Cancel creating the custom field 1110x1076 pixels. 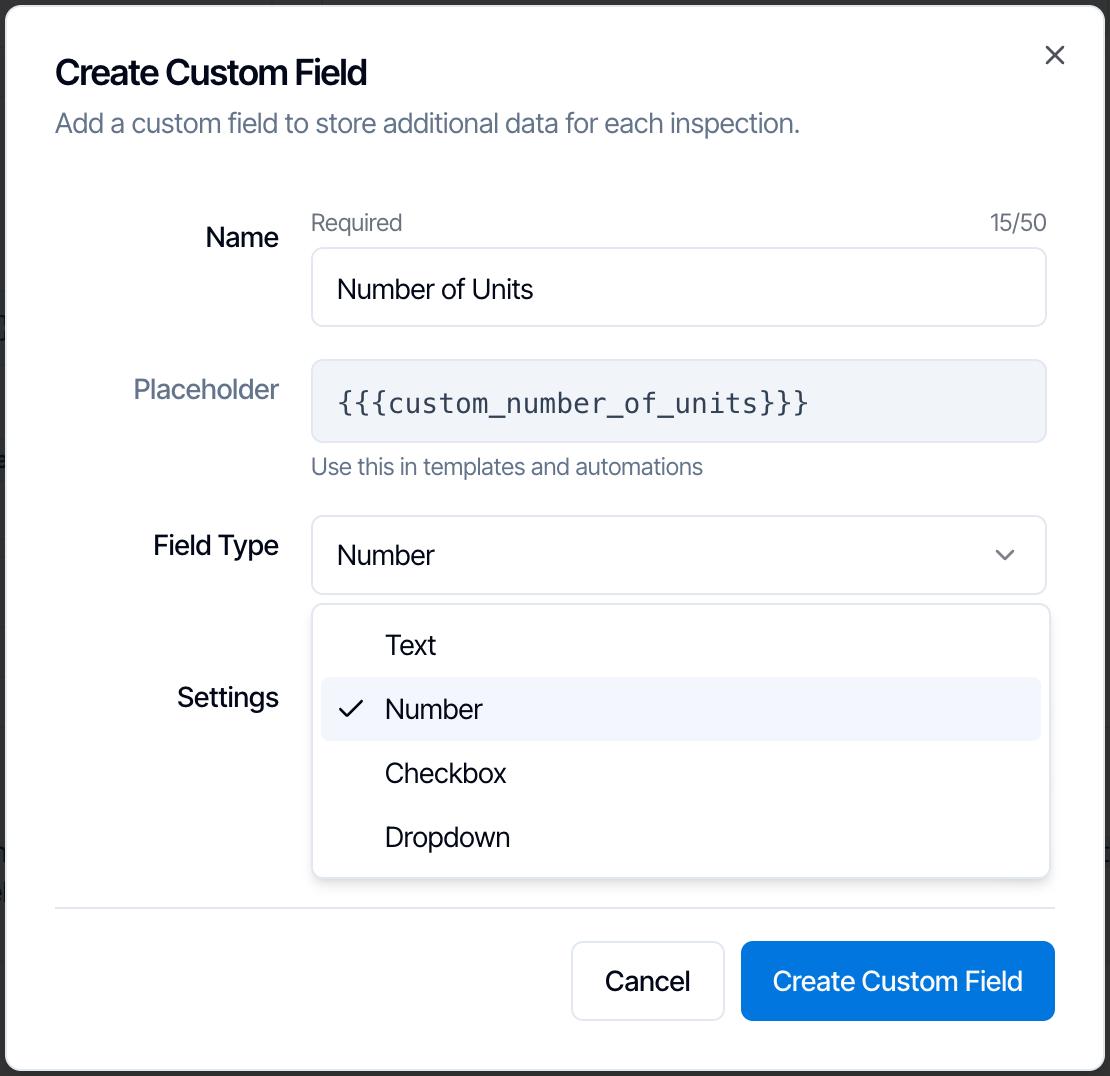pos(647,981)
